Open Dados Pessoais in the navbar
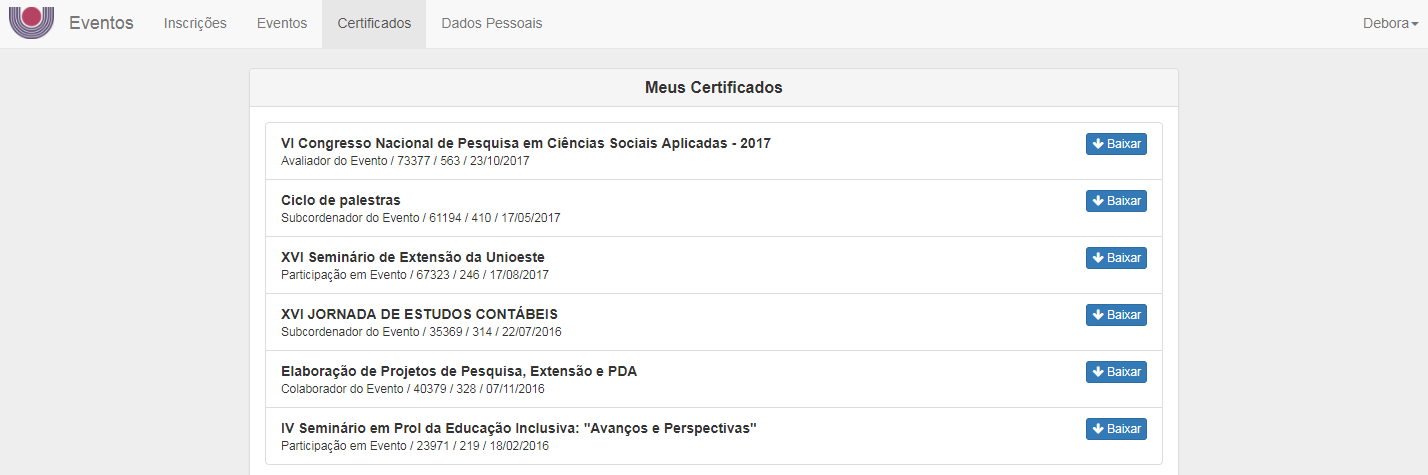The width and height of the screenshot is (1428, 475). click(x=492, y=24)
